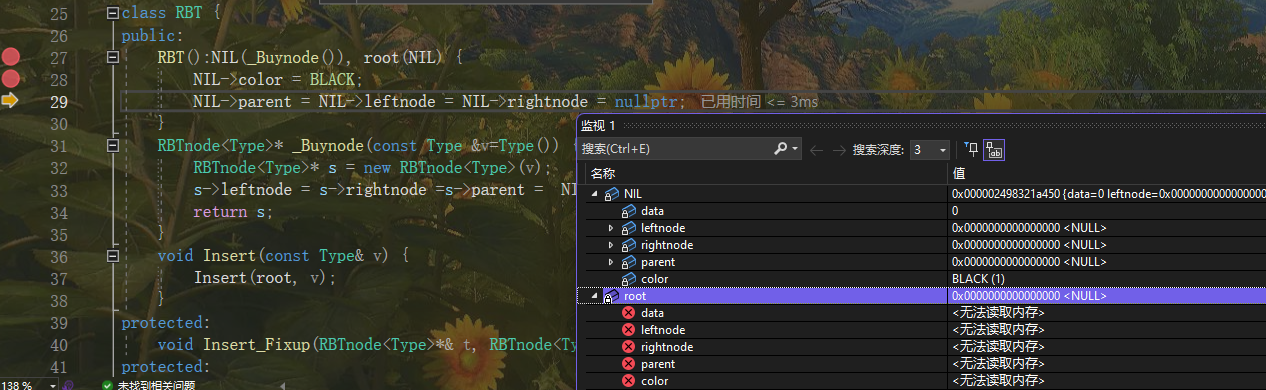Viewport: 1266px width, 390px height.
Task: Open the search options dropdown arrow beside the magnifier
Action: 796,149
